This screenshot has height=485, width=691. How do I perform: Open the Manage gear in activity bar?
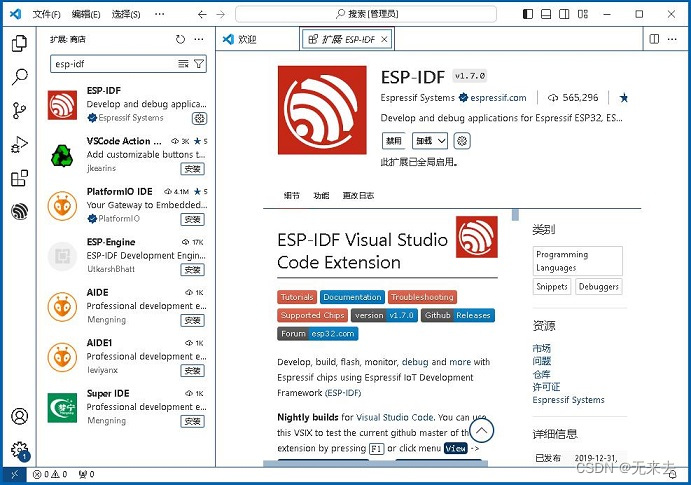[x=19, y=450]
